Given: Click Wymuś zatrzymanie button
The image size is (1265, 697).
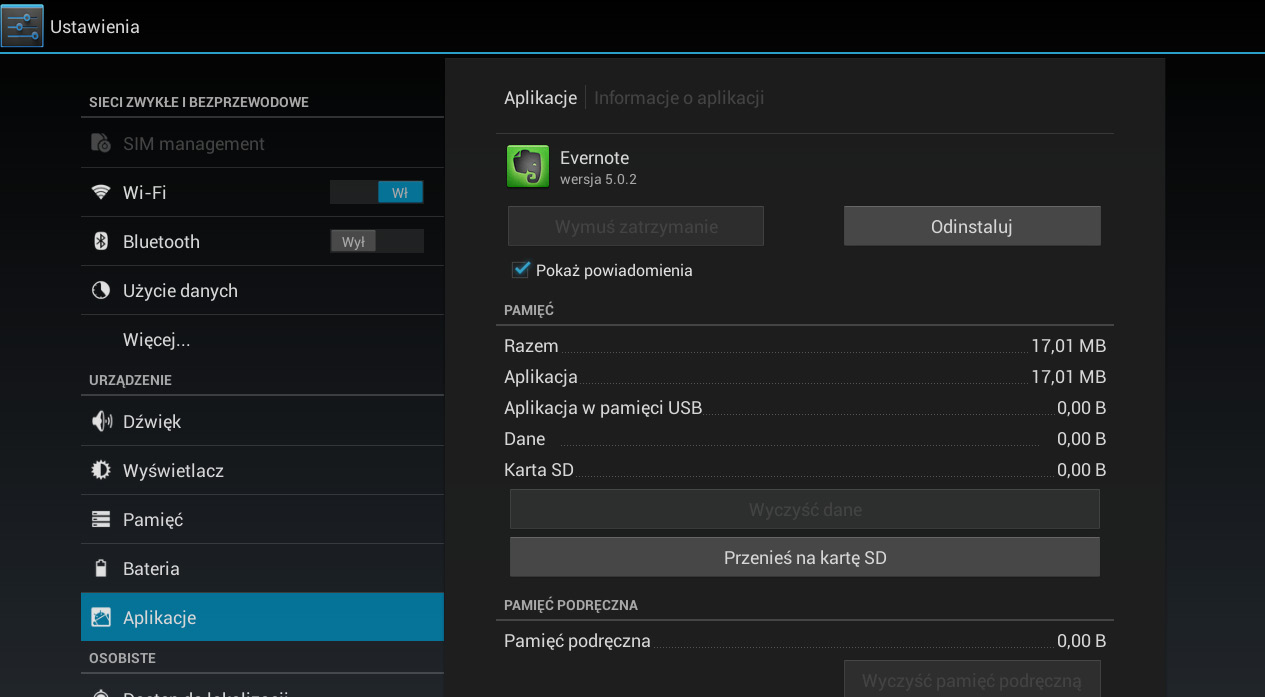Looking at the screenshot, I should (636, 226).
